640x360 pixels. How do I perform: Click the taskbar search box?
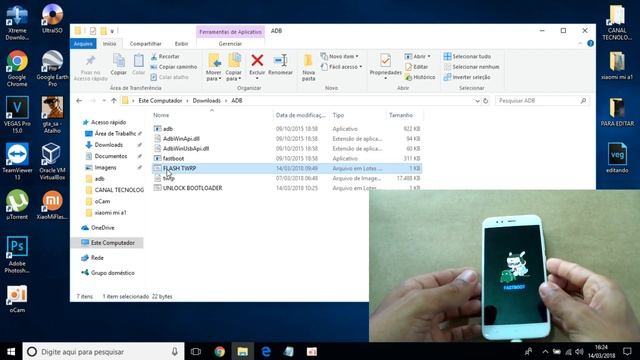click(x=103, y=351)
